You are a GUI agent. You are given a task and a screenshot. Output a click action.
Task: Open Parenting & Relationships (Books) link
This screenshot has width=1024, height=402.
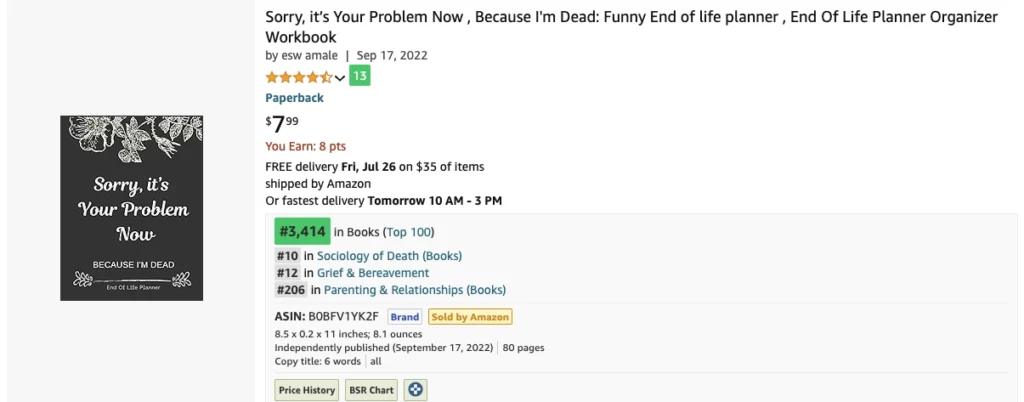[415, 290]
